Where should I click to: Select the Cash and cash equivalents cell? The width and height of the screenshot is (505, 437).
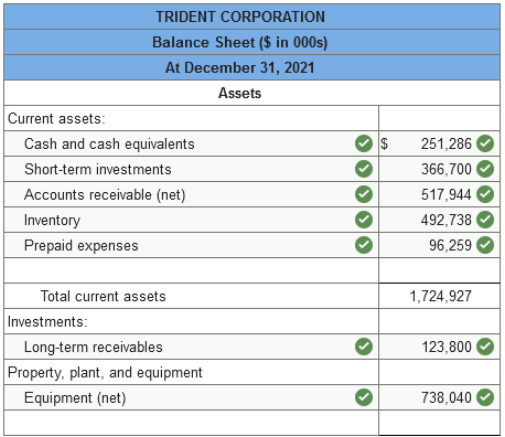(191, 144)
